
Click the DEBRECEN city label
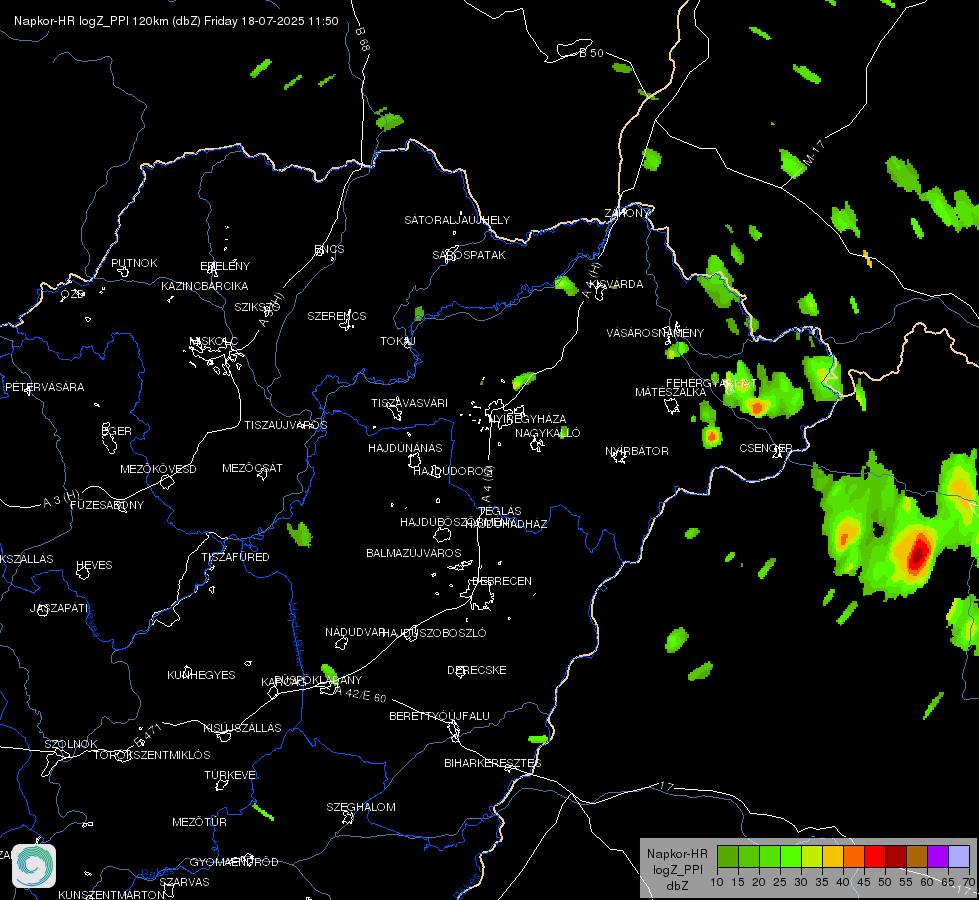click(502, 581)
